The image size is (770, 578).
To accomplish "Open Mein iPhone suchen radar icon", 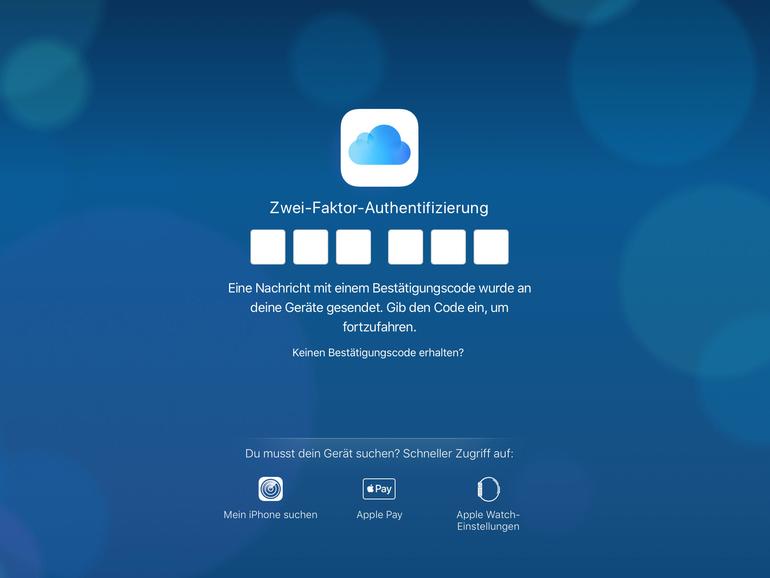I will click(271, 489).
